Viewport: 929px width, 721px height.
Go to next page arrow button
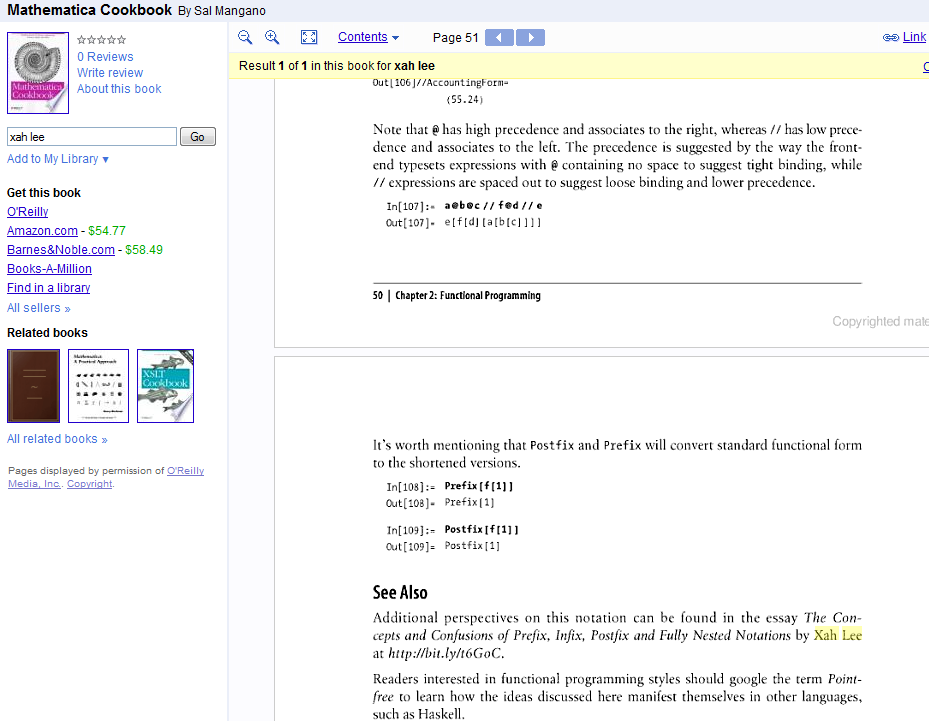(x=530, y=38)
